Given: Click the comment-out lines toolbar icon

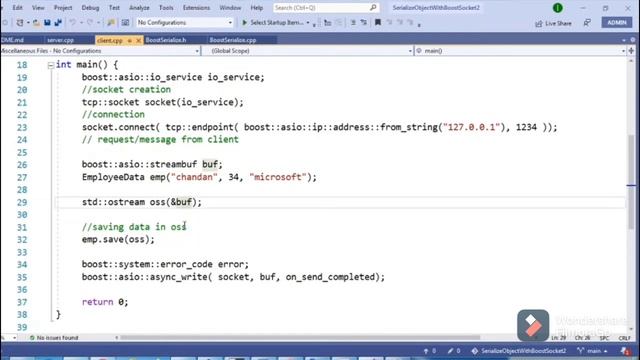Looking at the screenshot, I should [353, 23].
